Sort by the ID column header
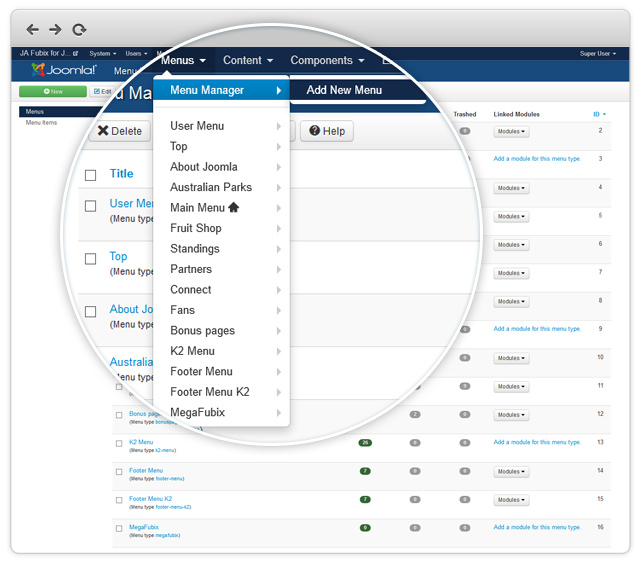This screenshot has height=586, width=640. coord(599,114)
